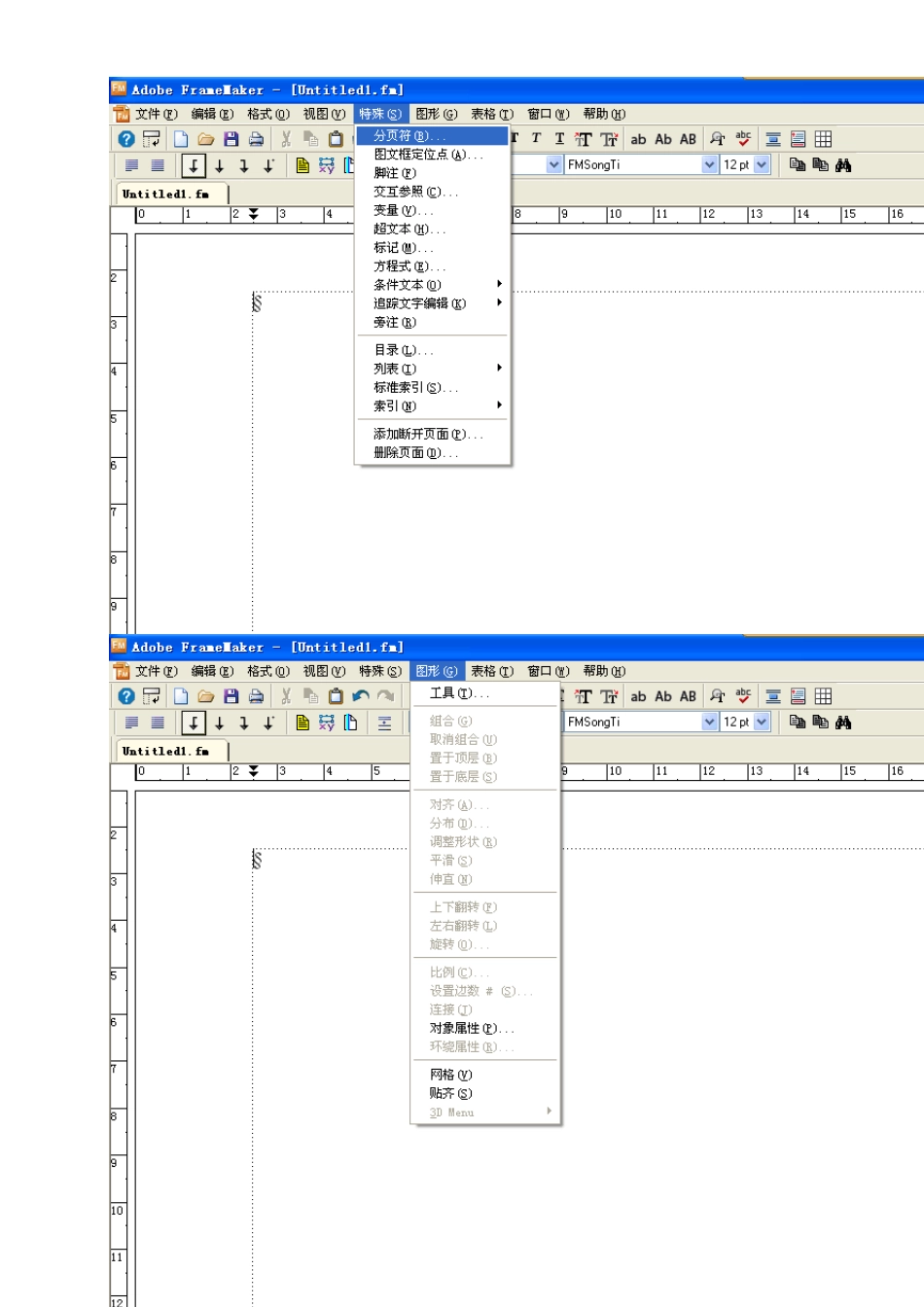Select 标准索引 (S)... menu entry

(x=433, y=387)
